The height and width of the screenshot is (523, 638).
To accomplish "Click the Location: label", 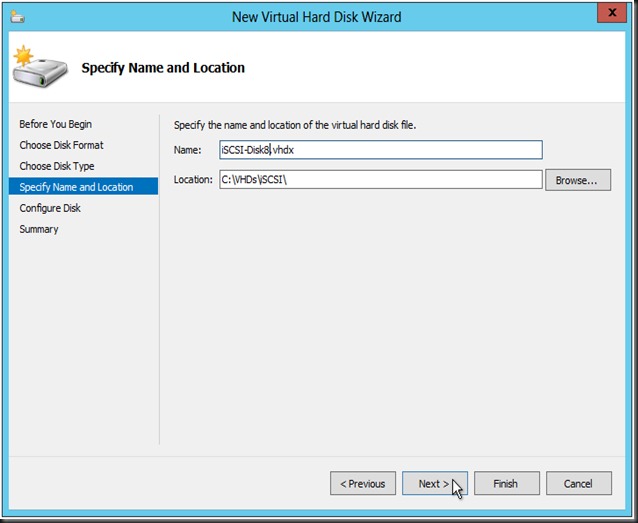I will [x=194, y=180].
